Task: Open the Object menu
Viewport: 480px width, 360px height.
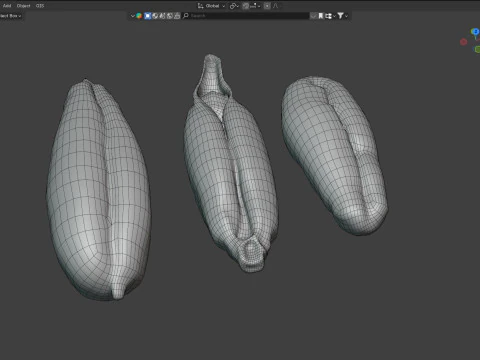Action: click(23, 6)
